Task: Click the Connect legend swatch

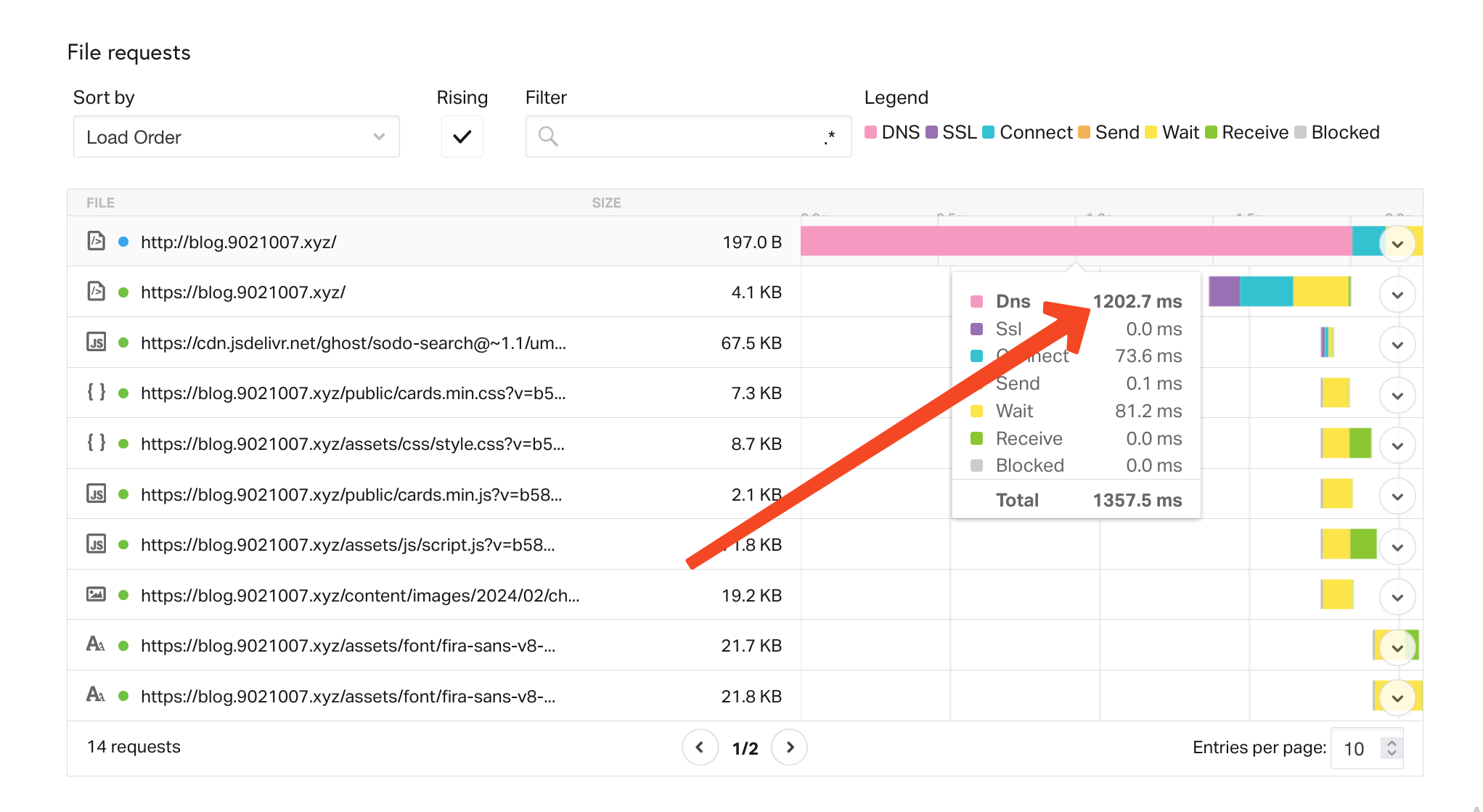Action: [x=988, y=132]
